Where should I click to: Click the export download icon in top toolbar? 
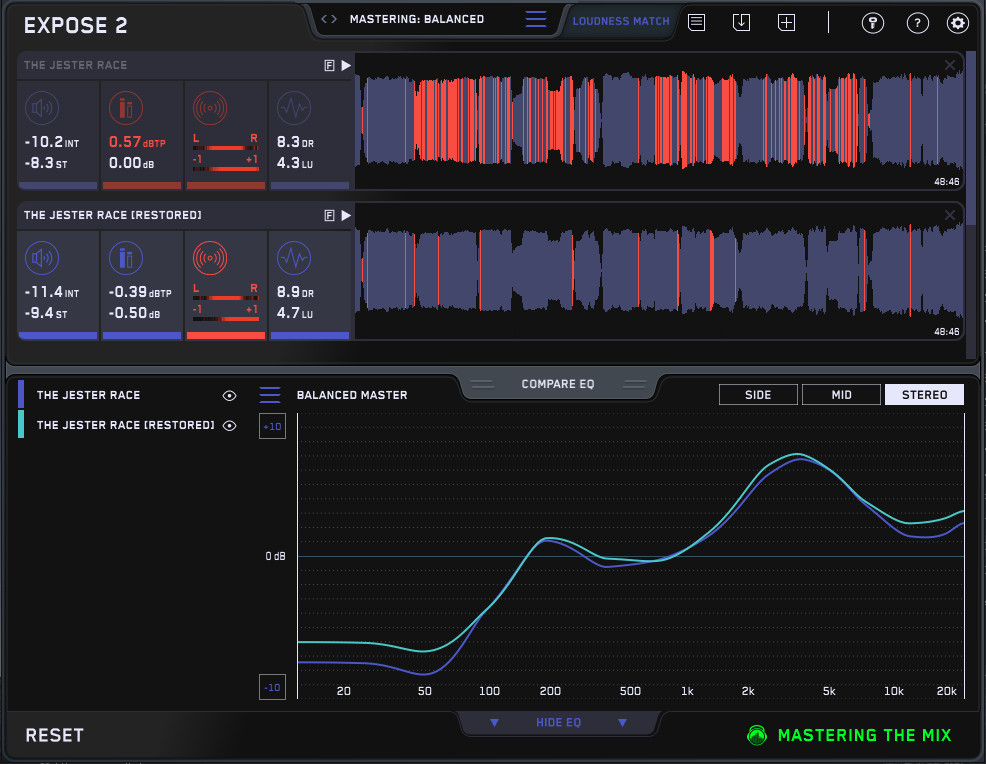[741, 22]
